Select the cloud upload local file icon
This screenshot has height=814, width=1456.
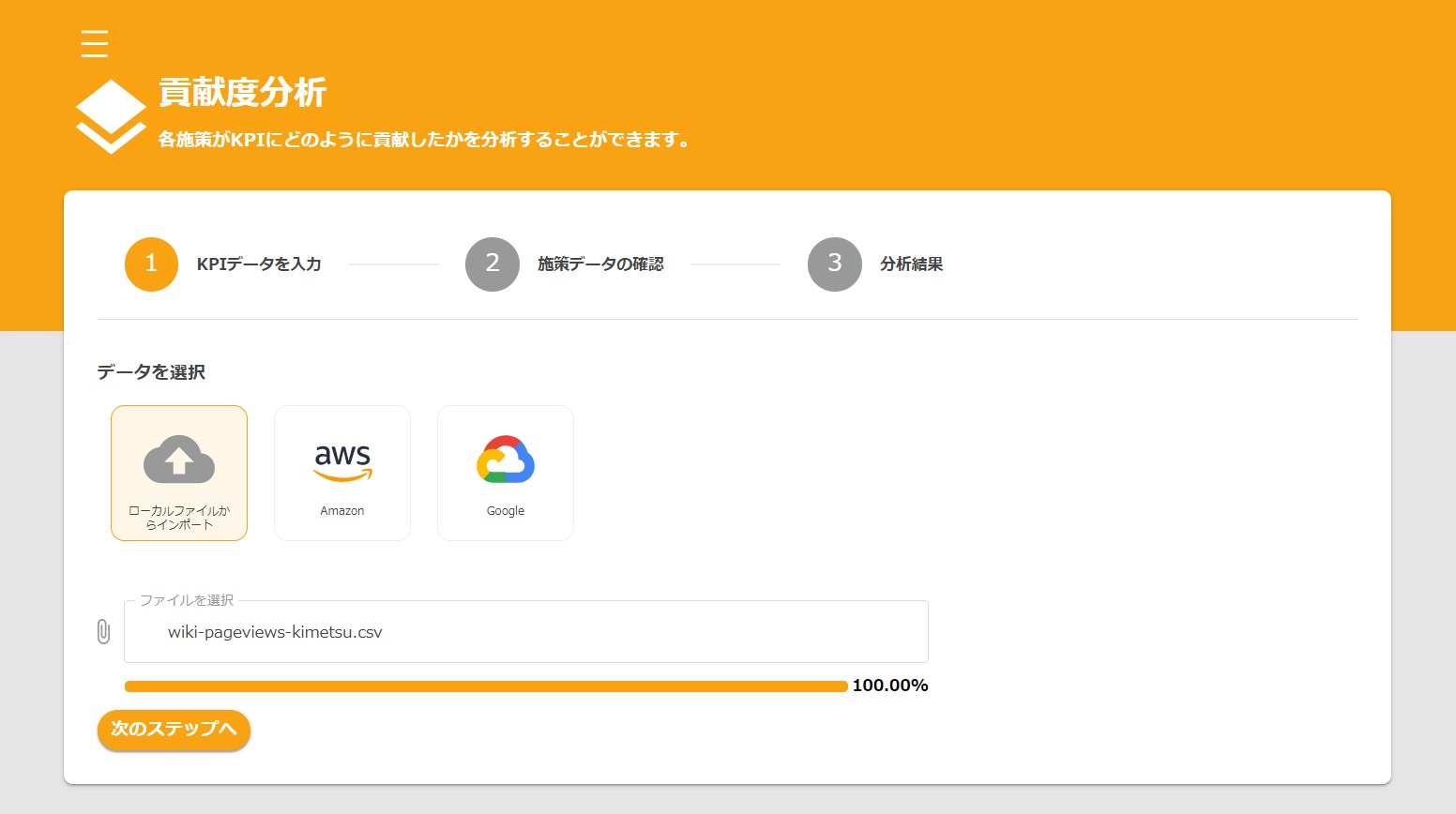179,460
